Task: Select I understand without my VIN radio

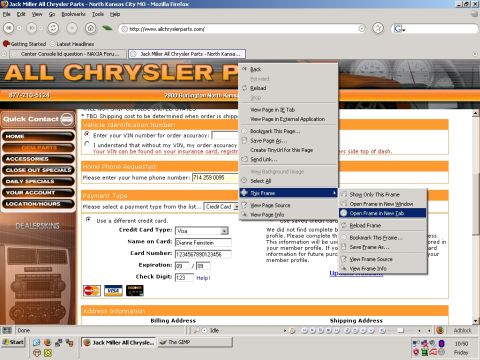Action: [x=87, y=144]
